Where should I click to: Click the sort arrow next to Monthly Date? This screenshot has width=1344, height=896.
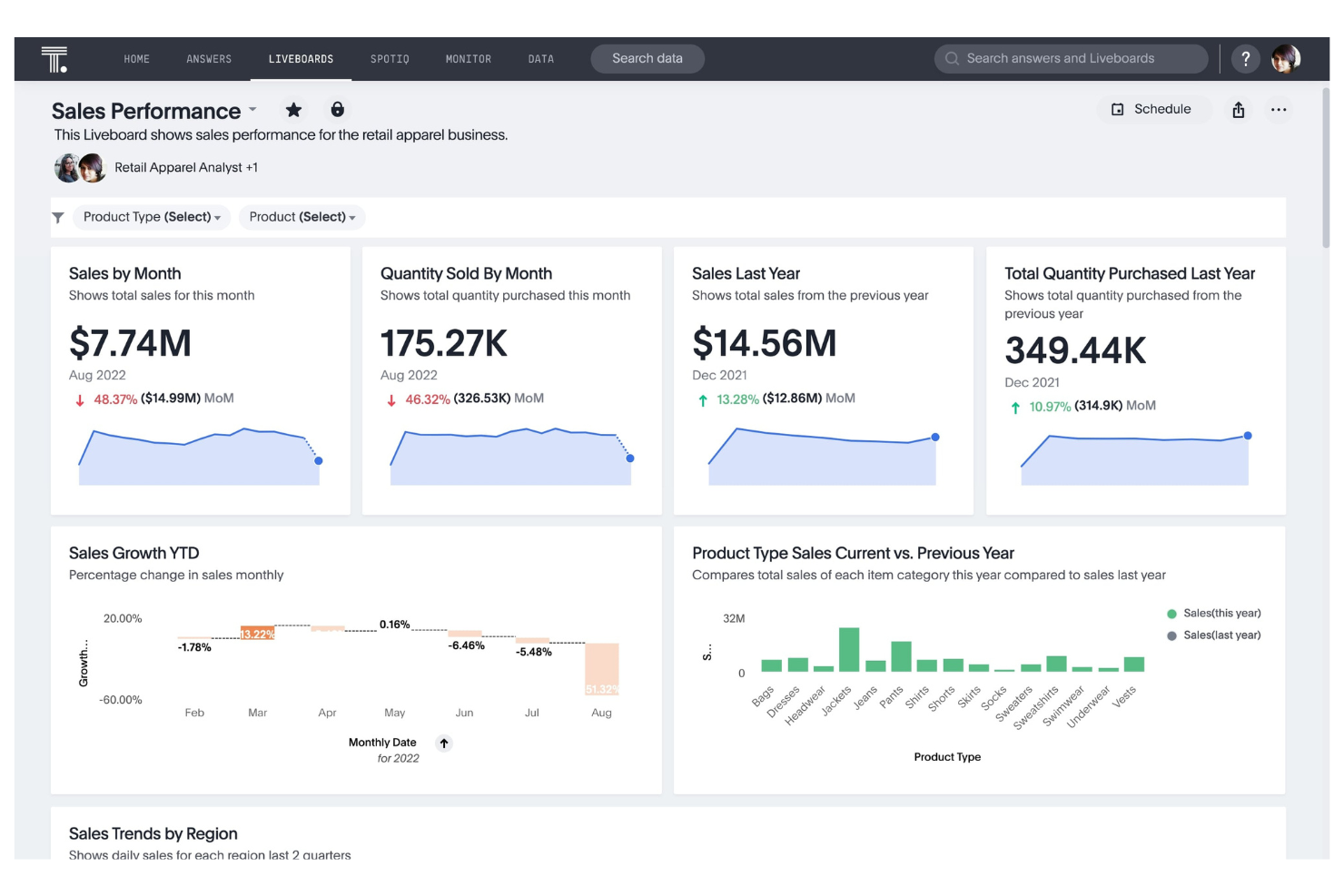(x=443, y=743)
